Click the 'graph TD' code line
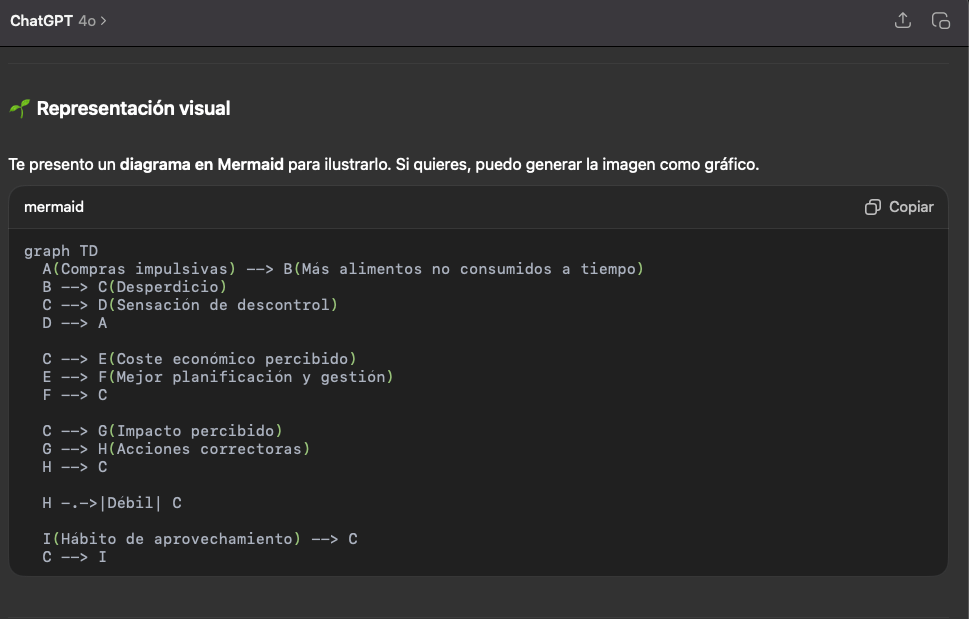969x619 pixels. coord(61,251)
